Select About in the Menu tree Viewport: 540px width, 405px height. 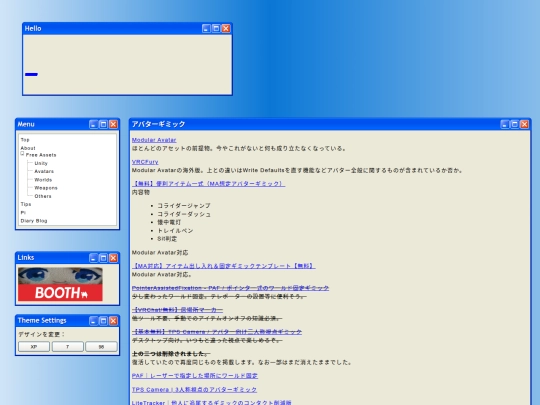click(x=28, y=148)
